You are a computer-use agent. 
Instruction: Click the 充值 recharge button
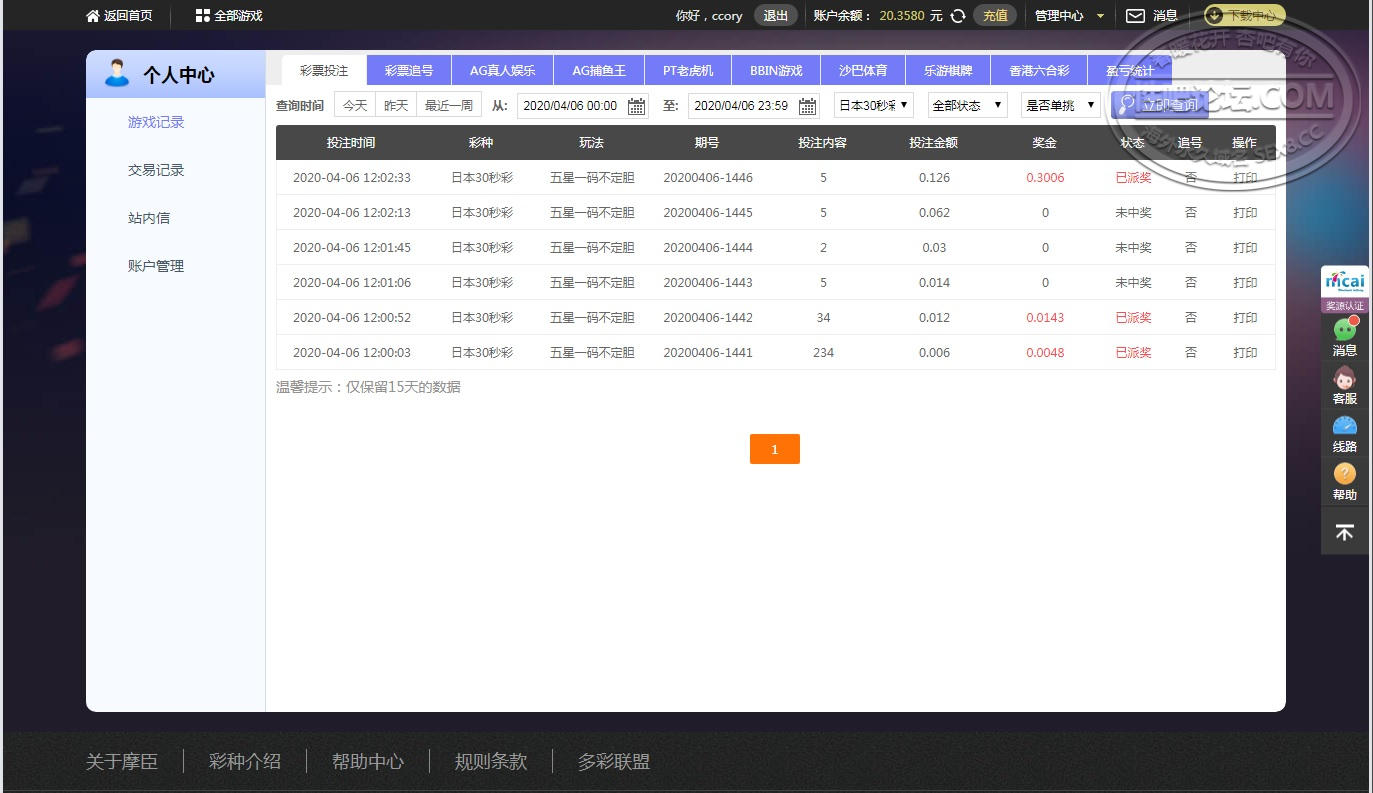tap(994, 16)
